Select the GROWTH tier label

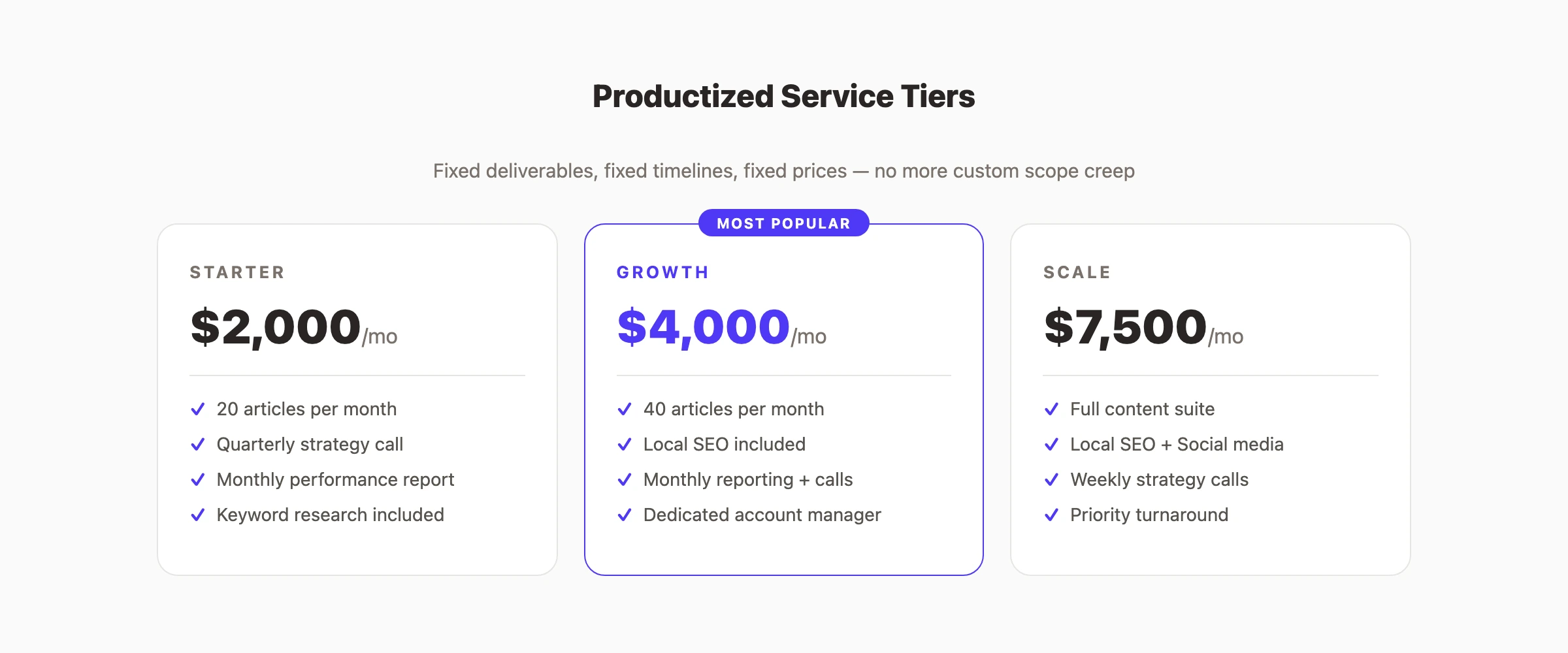click(x=662, y=272)
